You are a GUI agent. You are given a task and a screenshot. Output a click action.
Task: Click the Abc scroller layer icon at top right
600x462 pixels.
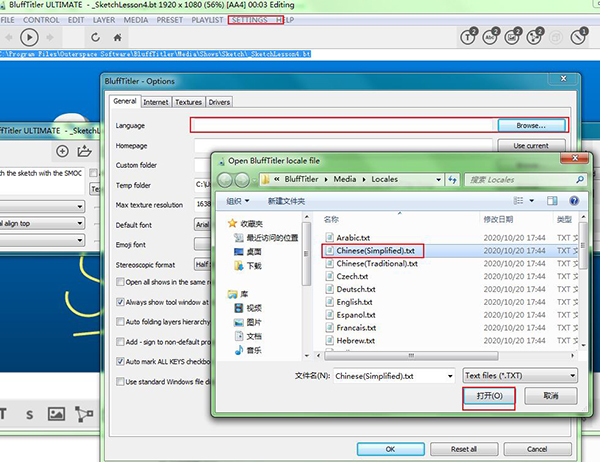(490, 37)
